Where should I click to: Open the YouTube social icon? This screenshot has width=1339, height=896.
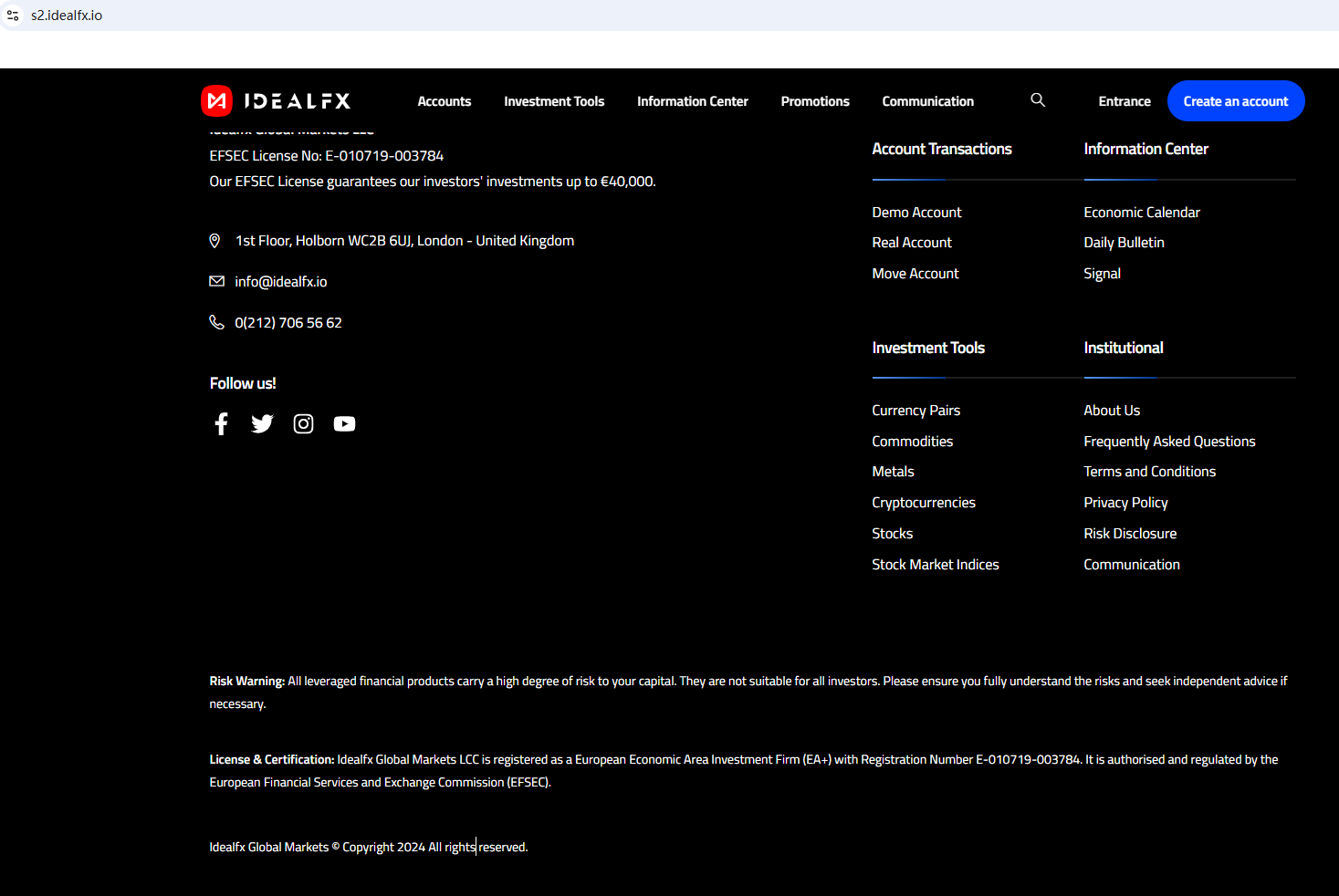[x=344, y=423]
